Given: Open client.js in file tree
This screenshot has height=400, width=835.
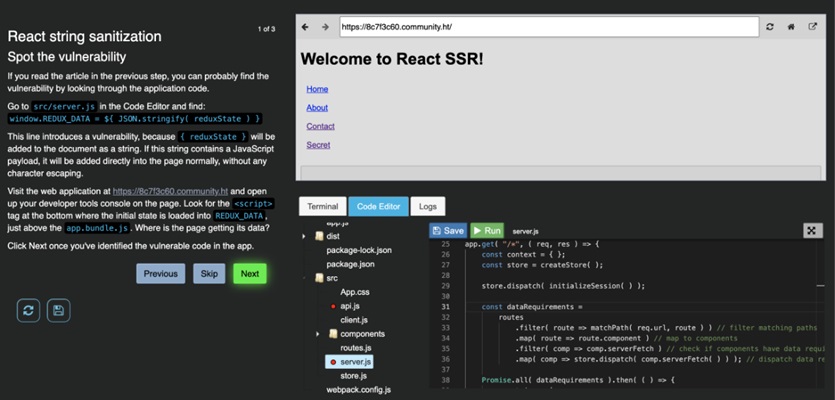Looking at the screenshot, I should pos(354,320).
